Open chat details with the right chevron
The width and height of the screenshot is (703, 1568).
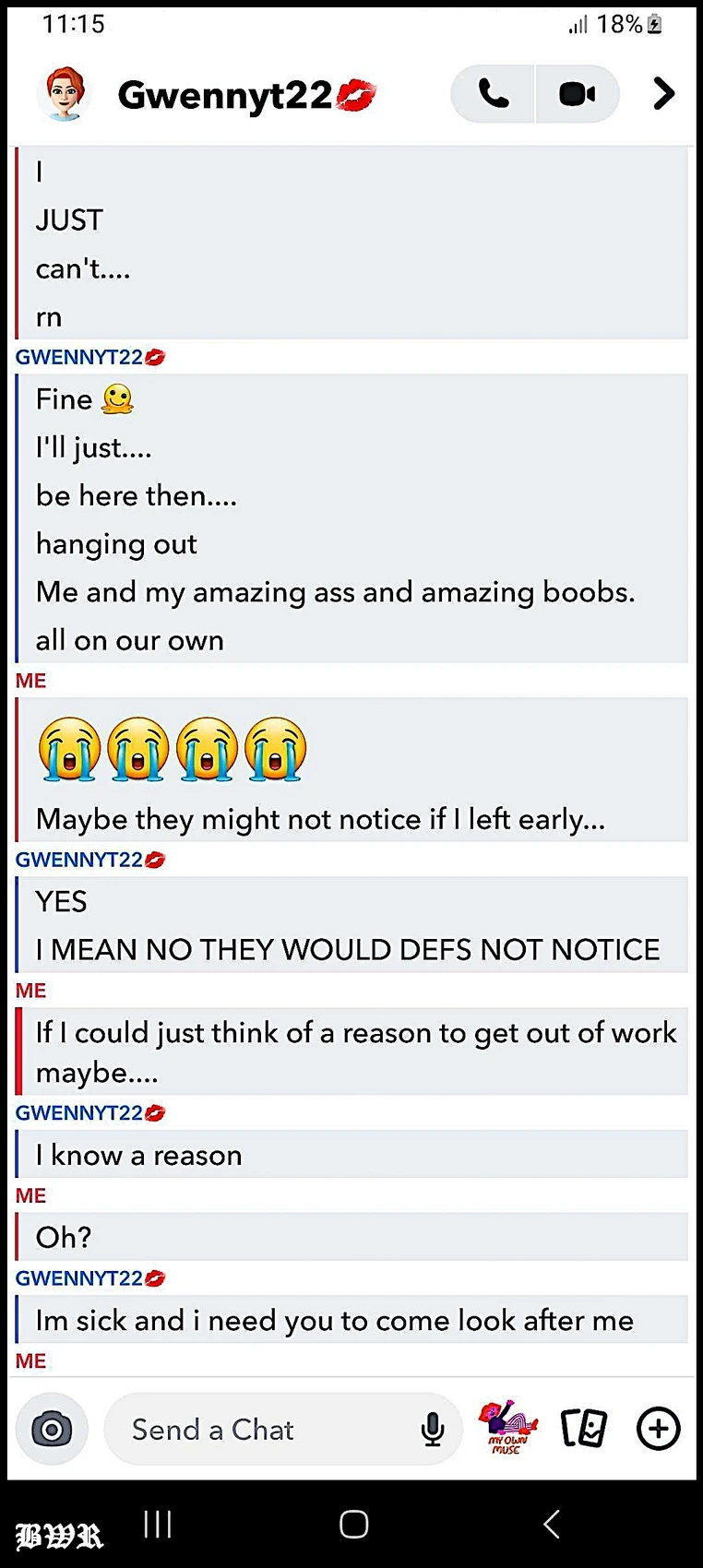663,93
